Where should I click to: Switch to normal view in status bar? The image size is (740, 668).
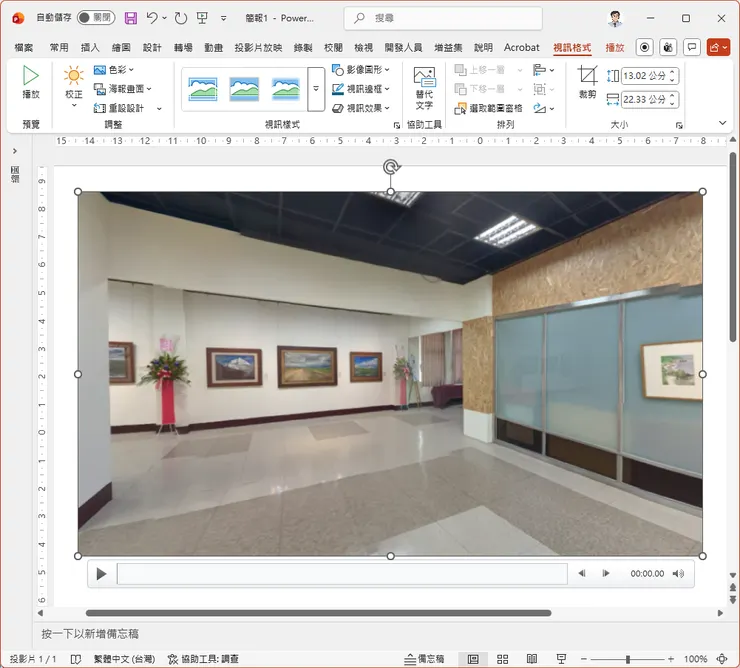click(473, 659)
